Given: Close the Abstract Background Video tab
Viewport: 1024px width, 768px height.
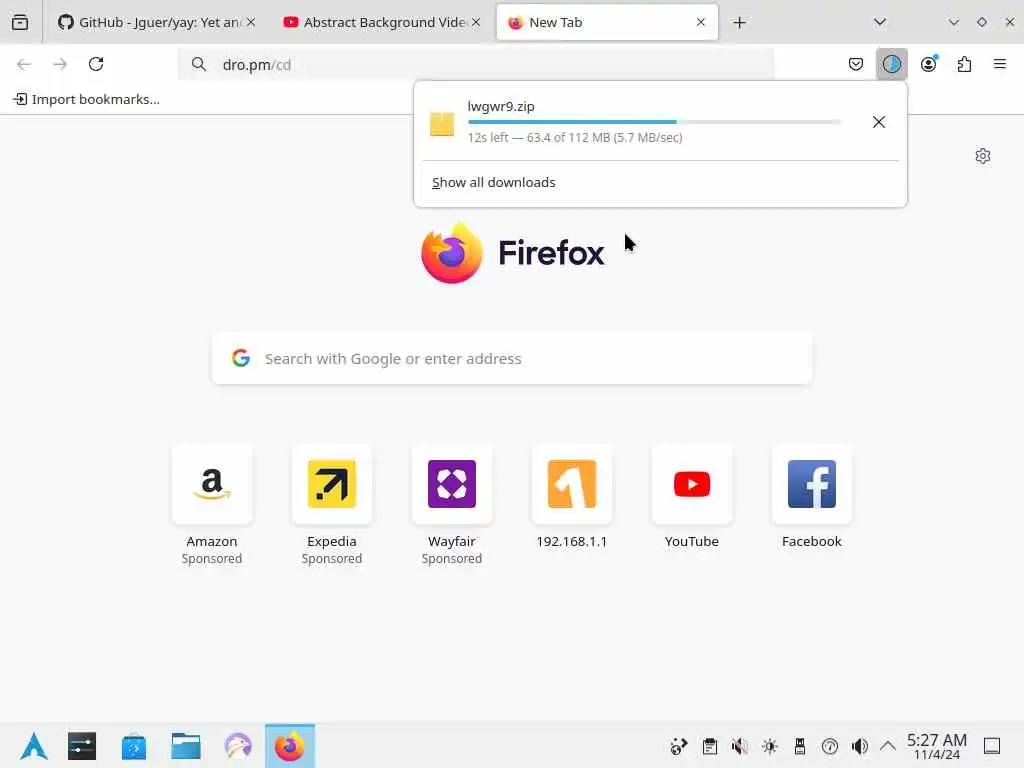Looking at the screenshot, I should [476, 22].
